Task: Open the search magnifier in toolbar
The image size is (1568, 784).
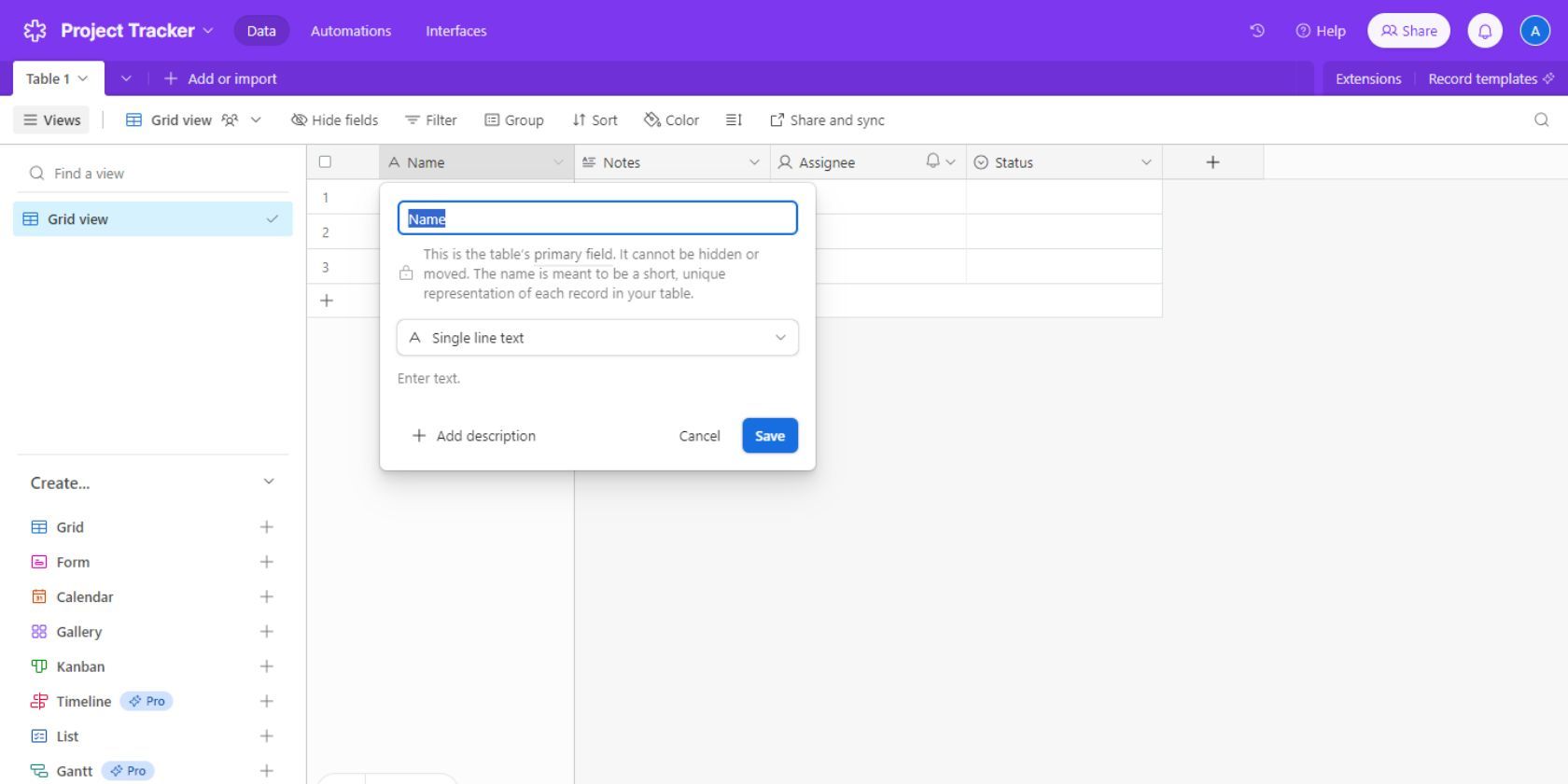Action: pos(1541,119)
